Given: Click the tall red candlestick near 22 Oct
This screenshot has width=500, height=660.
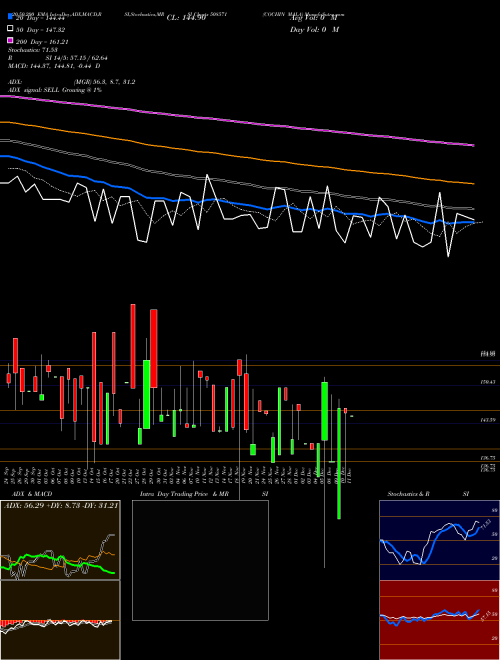Looking at the screenshot, I should (133, 346).
